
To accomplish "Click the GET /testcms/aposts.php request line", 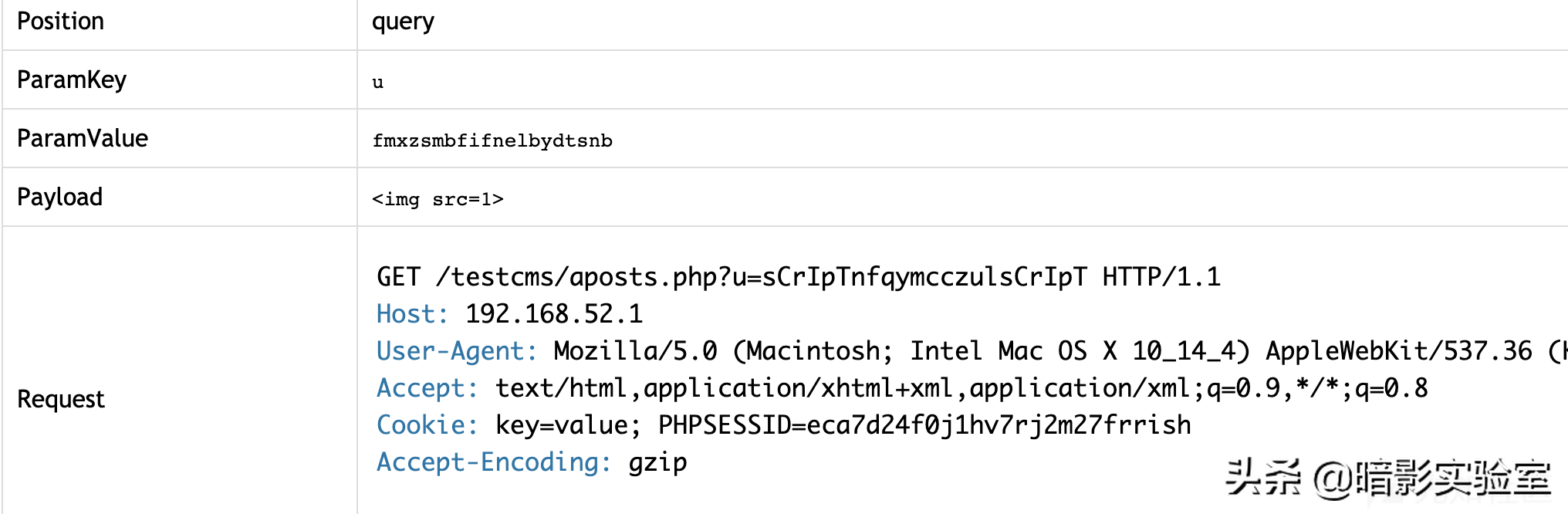I will pos(799,277).
